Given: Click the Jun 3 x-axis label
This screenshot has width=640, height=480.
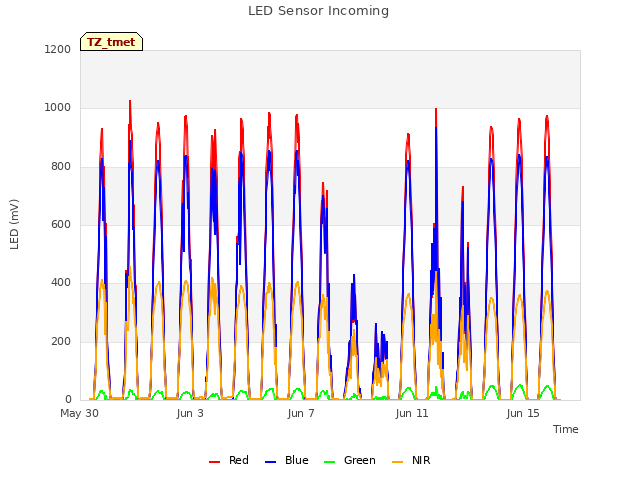Looking at the screenshot, I should tap(190, 413).
